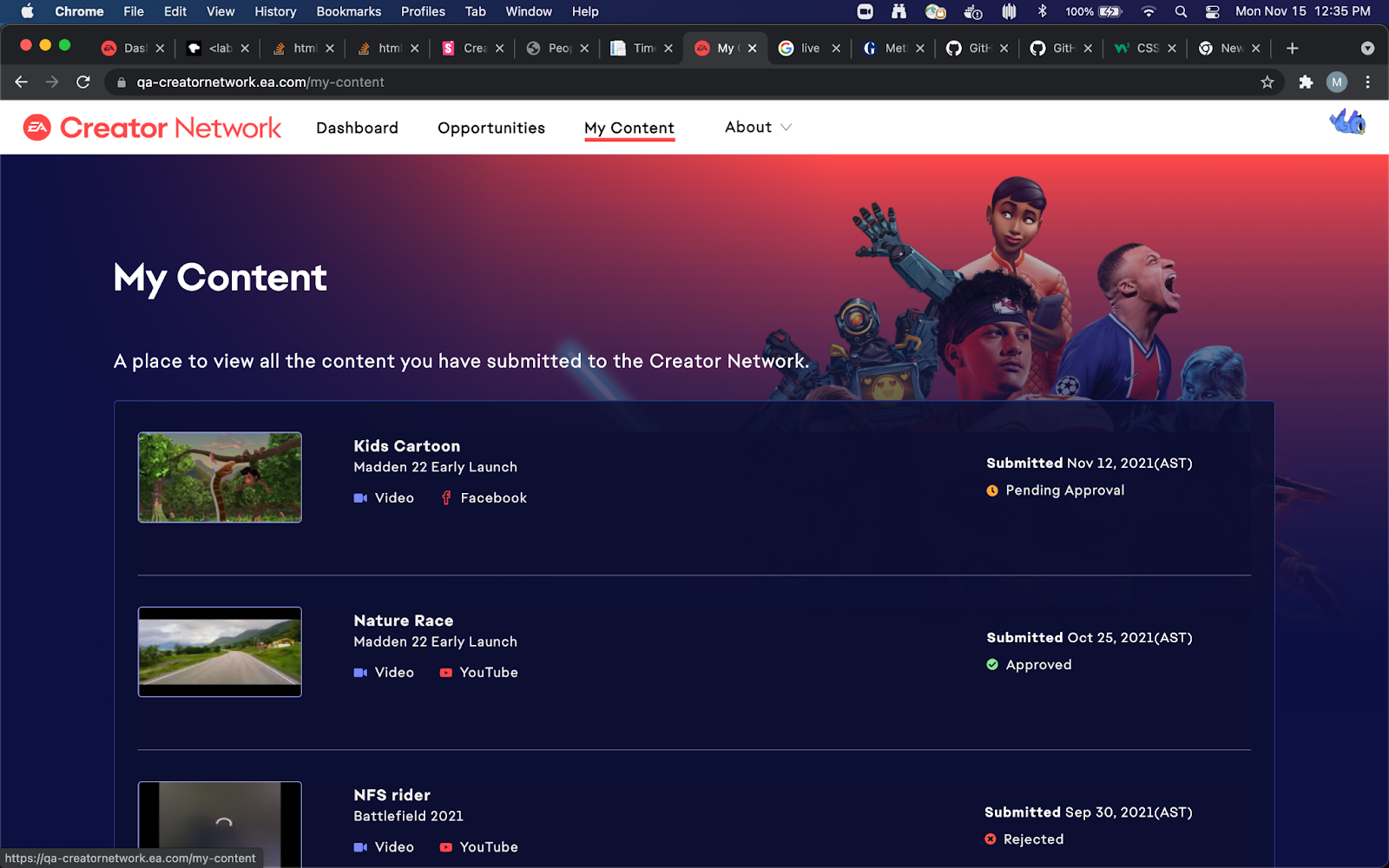Viewport: 1389px width, 868px height.
Task: Click the browser forward arrow
Action: [52, 82]
